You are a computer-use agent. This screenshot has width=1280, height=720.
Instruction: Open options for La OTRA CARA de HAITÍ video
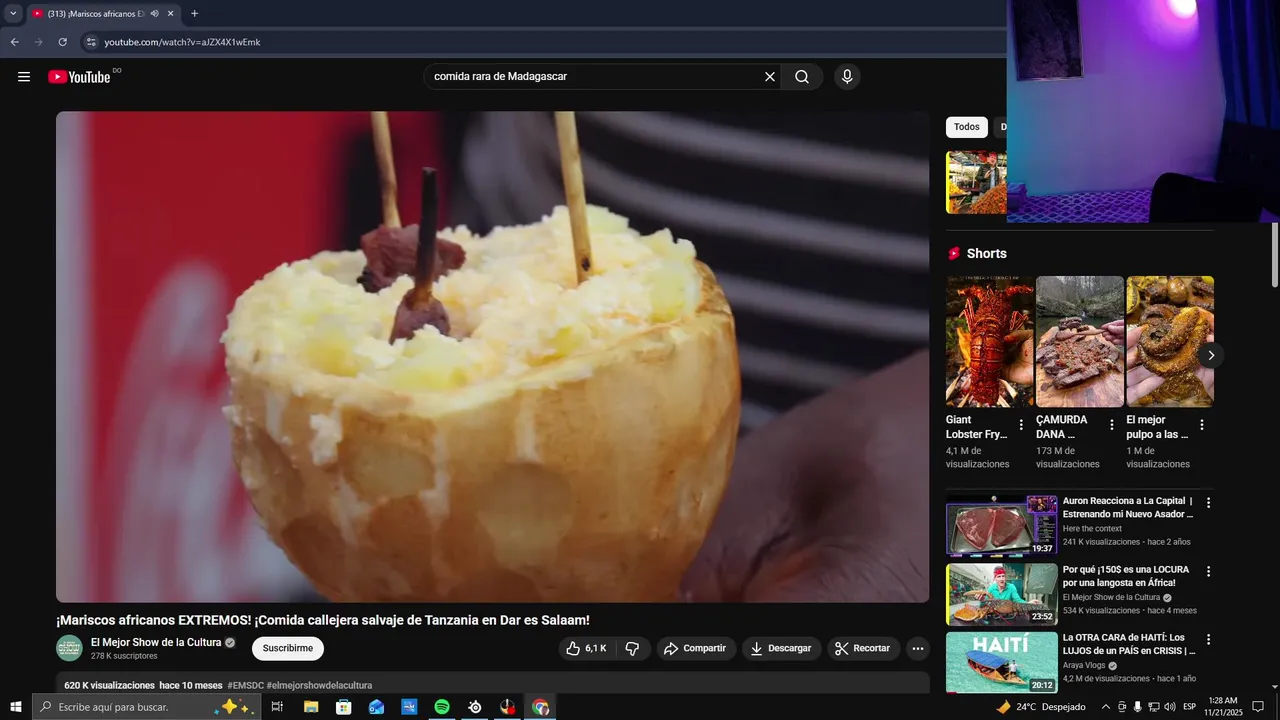click(1208, 639)
